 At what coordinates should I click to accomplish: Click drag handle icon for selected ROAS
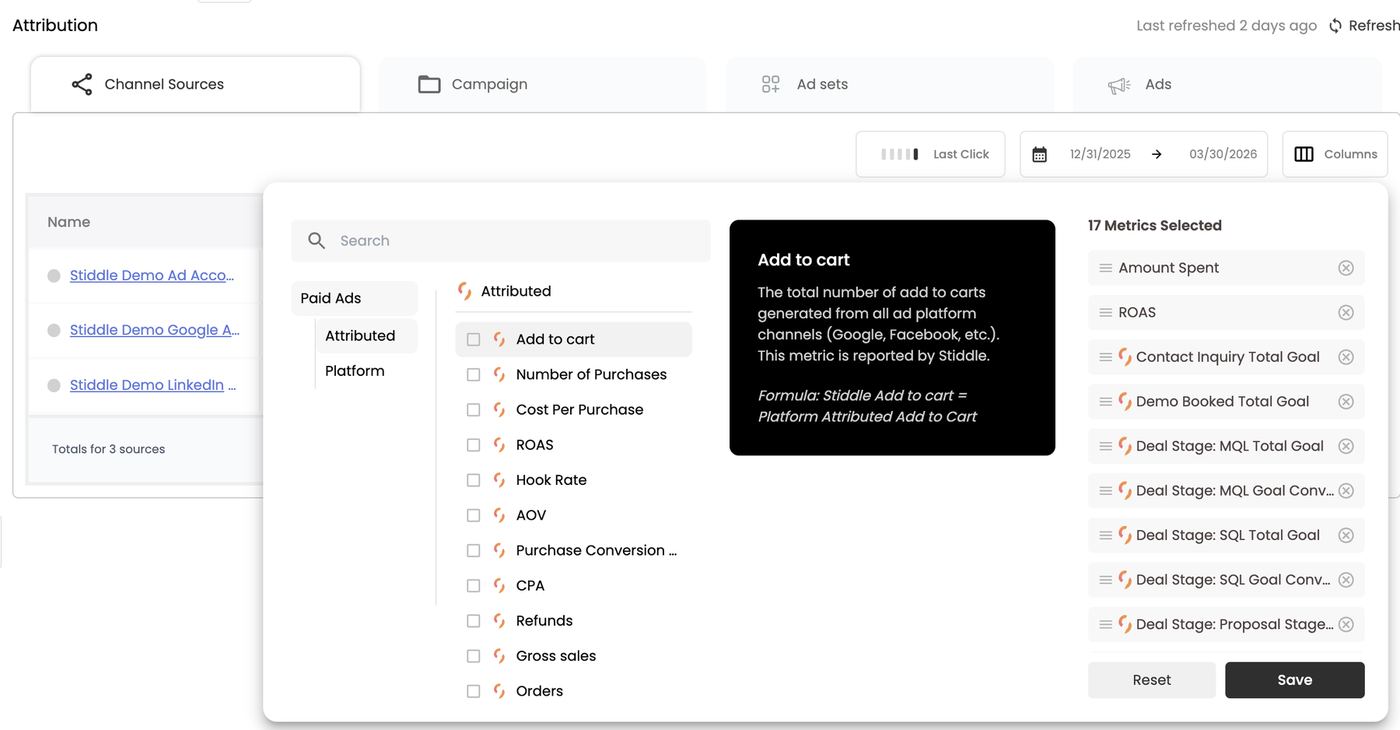click(1106, 313)
